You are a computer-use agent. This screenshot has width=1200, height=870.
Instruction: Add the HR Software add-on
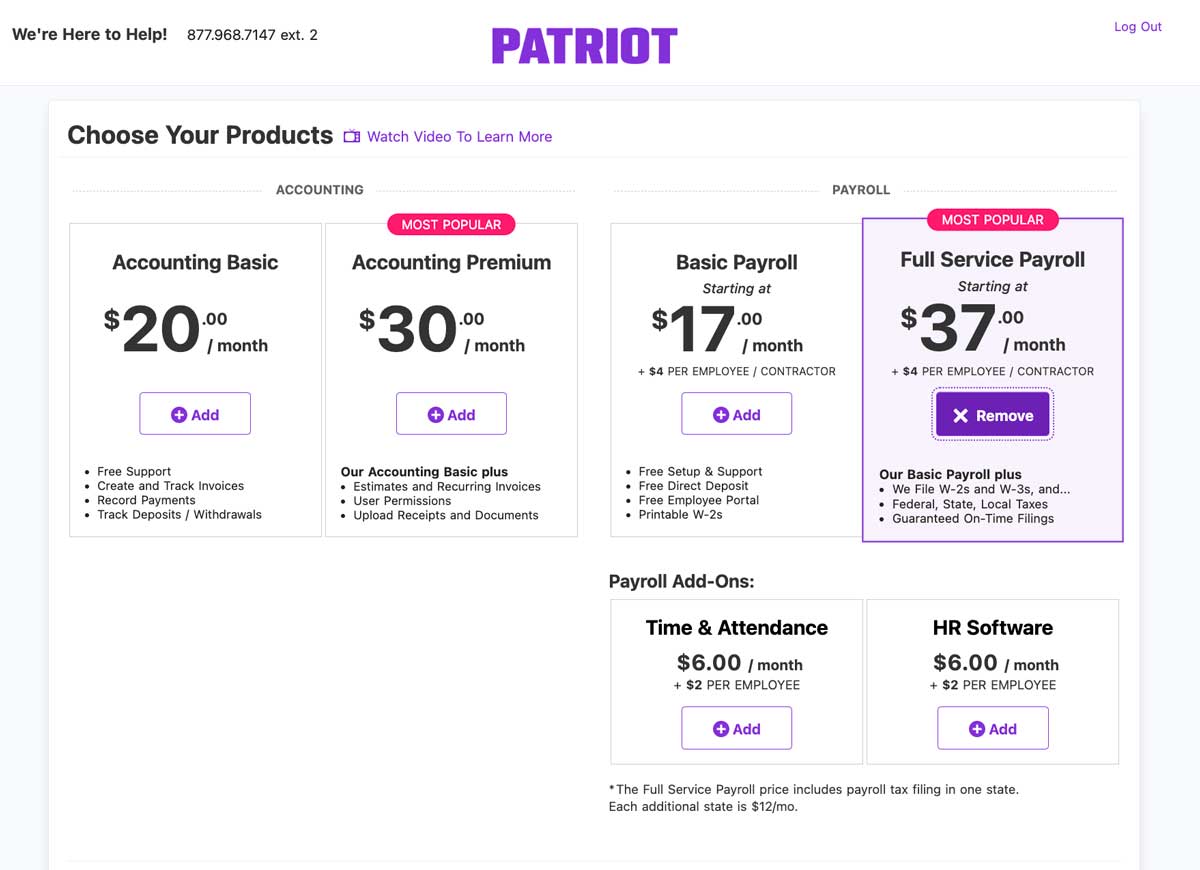[993, 728]
